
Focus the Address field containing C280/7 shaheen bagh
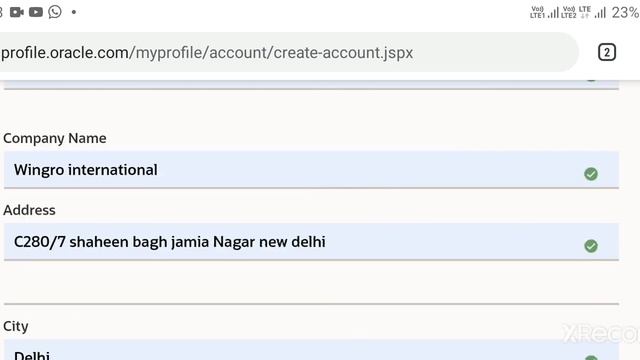pyautogui.click(x=311, y=242)
